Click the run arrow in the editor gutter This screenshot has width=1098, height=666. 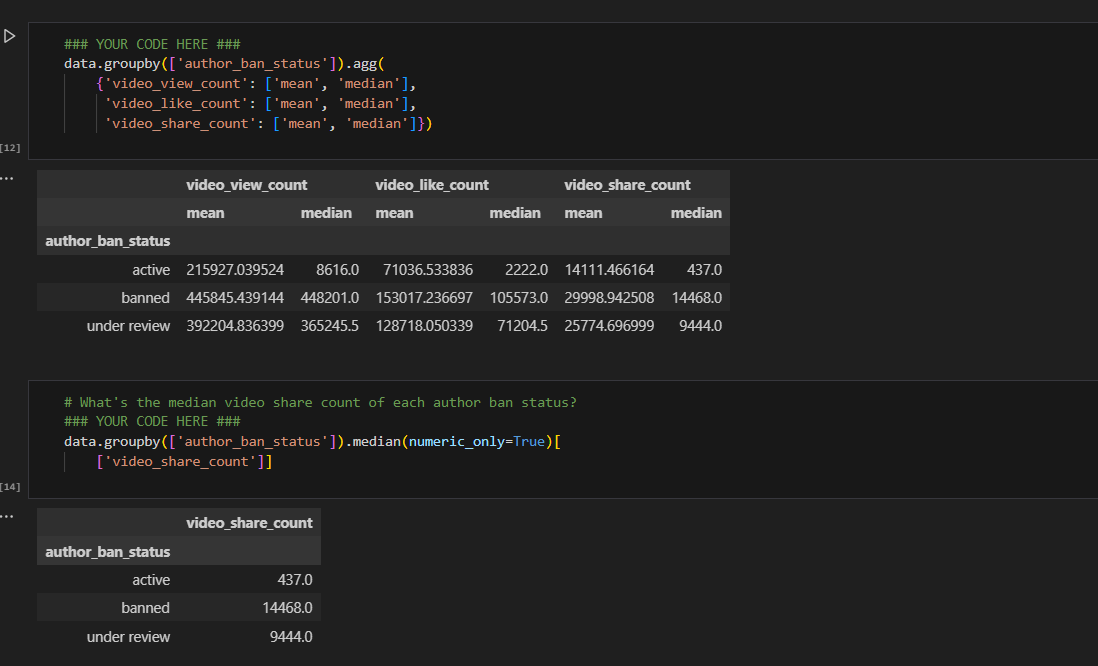pos(10,36)
